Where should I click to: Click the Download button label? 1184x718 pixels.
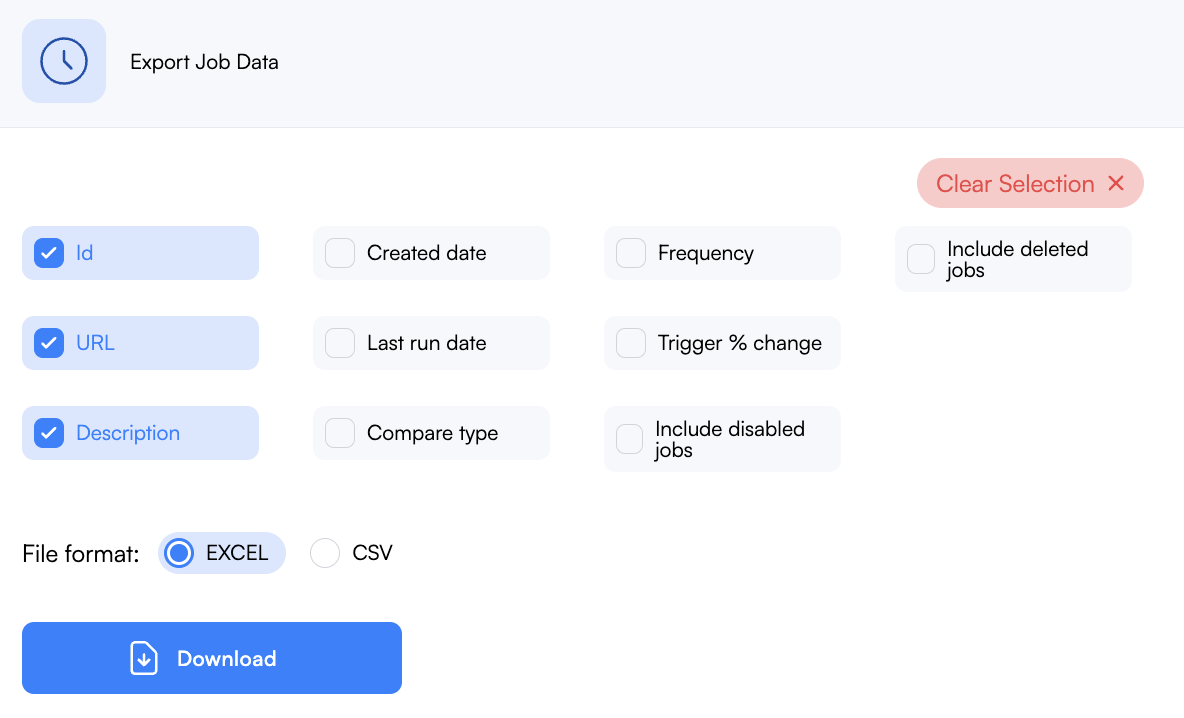tap(227, 658)
